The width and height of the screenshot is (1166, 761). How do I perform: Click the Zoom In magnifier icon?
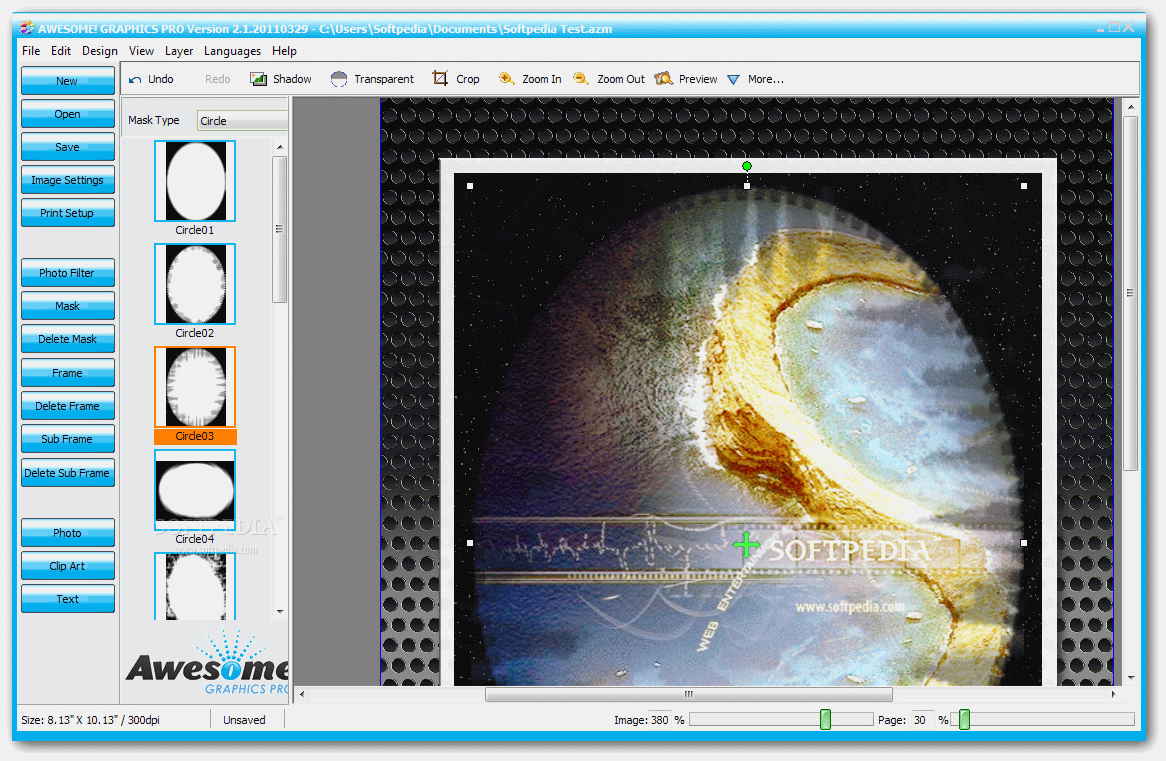pyautogui.click(x=506, y=78)
